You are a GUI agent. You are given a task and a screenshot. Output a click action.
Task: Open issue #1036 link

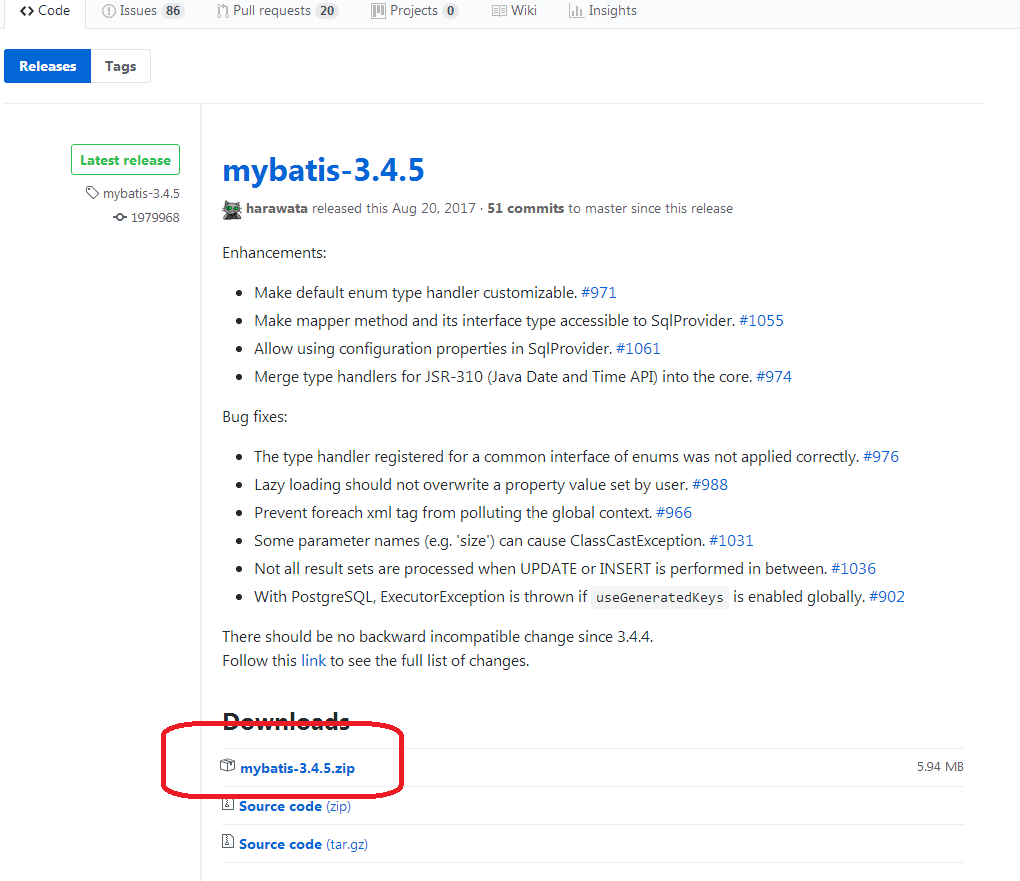853,569
